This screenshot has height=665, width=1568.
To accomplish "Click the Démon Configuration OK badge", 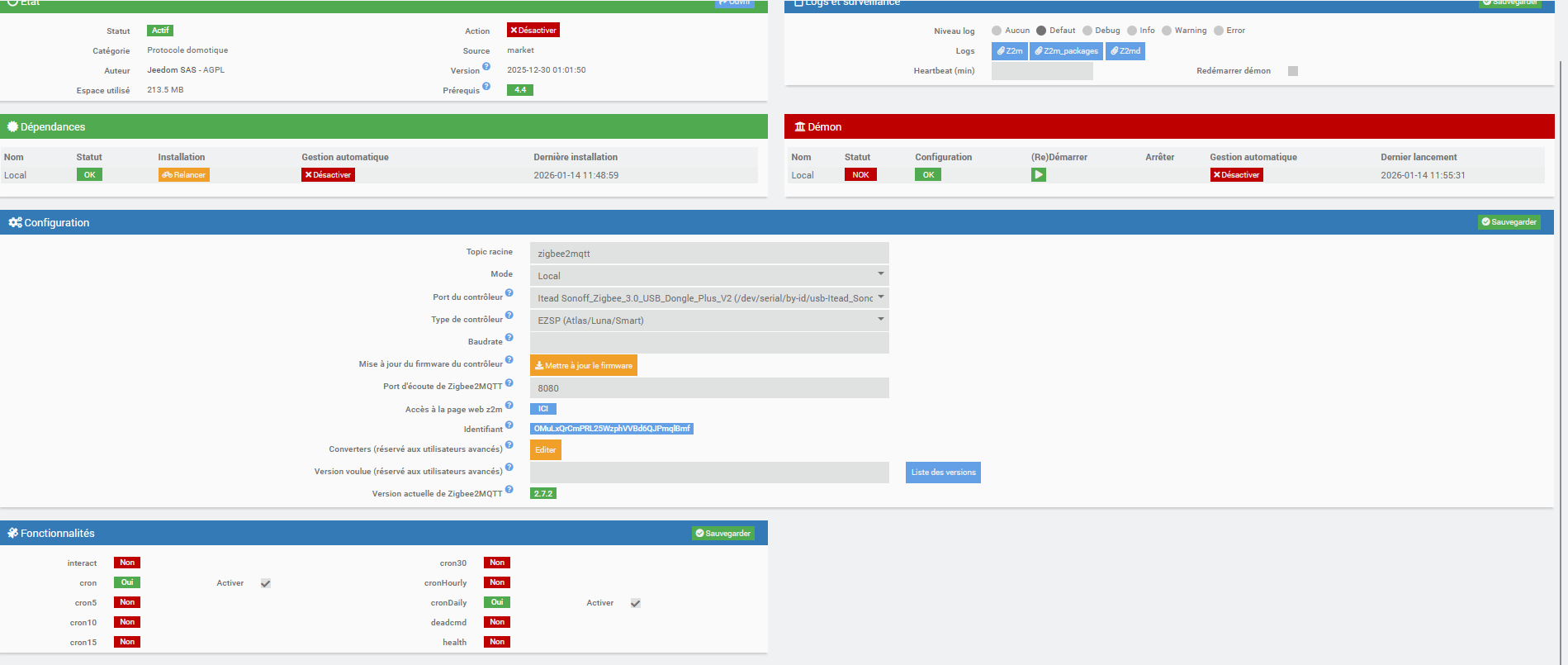I will 928,175.
